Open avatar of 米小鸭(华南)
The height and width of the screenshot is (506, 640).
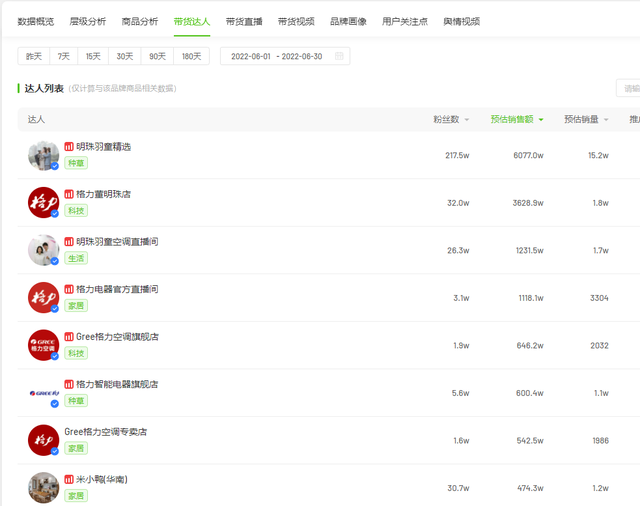43,488
